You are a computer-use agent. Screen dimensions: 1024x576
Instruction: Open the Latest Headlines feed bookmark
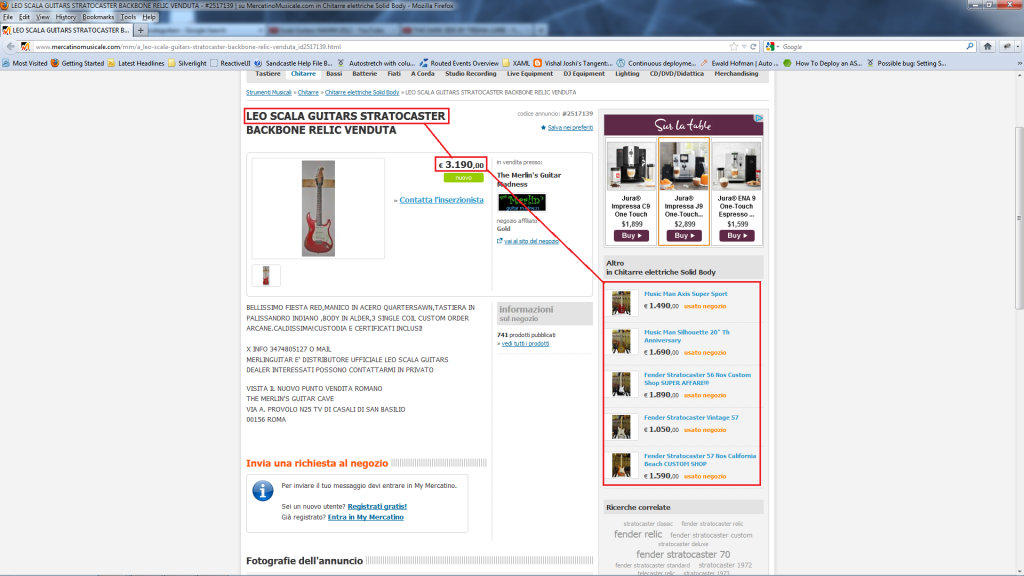(x=136, y=63)
